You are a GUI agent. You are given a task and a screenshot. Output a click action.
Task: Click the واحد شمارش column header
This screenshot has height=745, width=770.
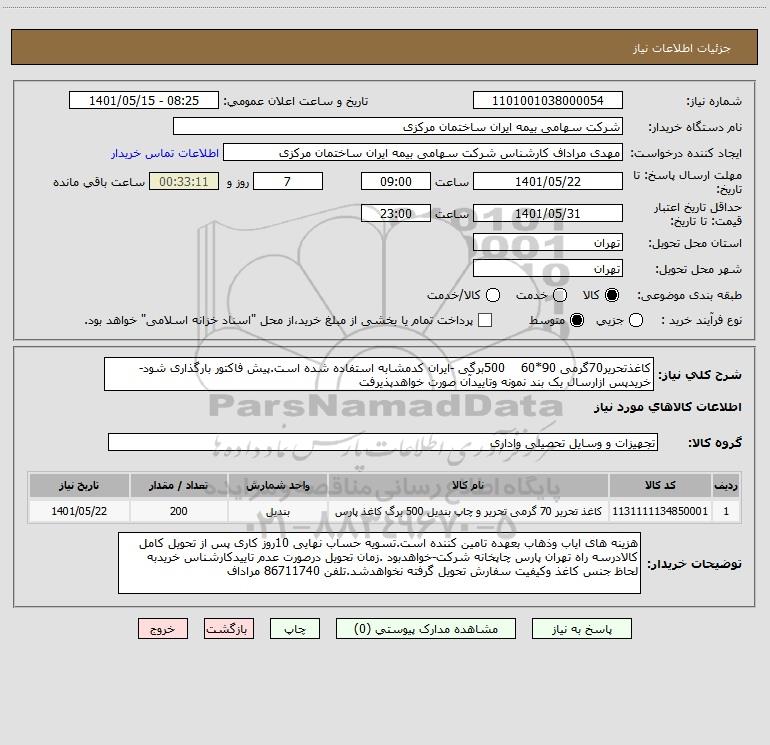click(277, 485)
